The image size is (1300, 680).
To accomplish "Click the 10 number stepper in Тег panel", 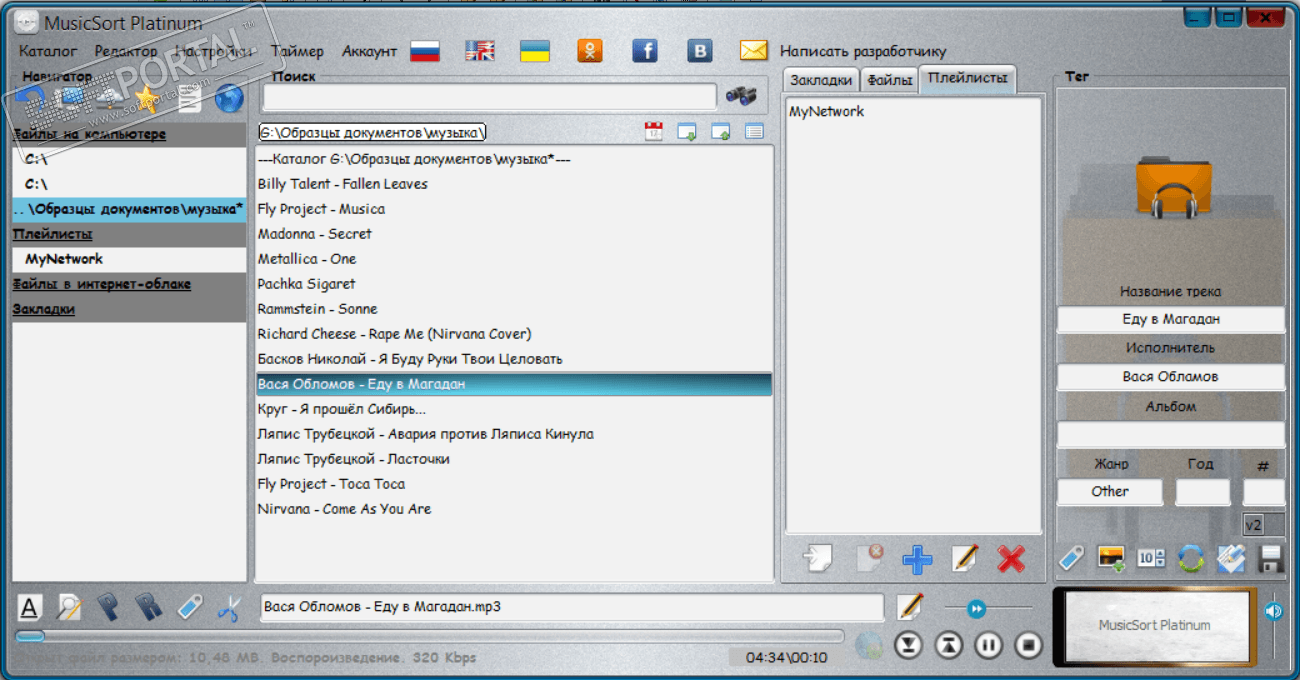I will point(1151,558).
